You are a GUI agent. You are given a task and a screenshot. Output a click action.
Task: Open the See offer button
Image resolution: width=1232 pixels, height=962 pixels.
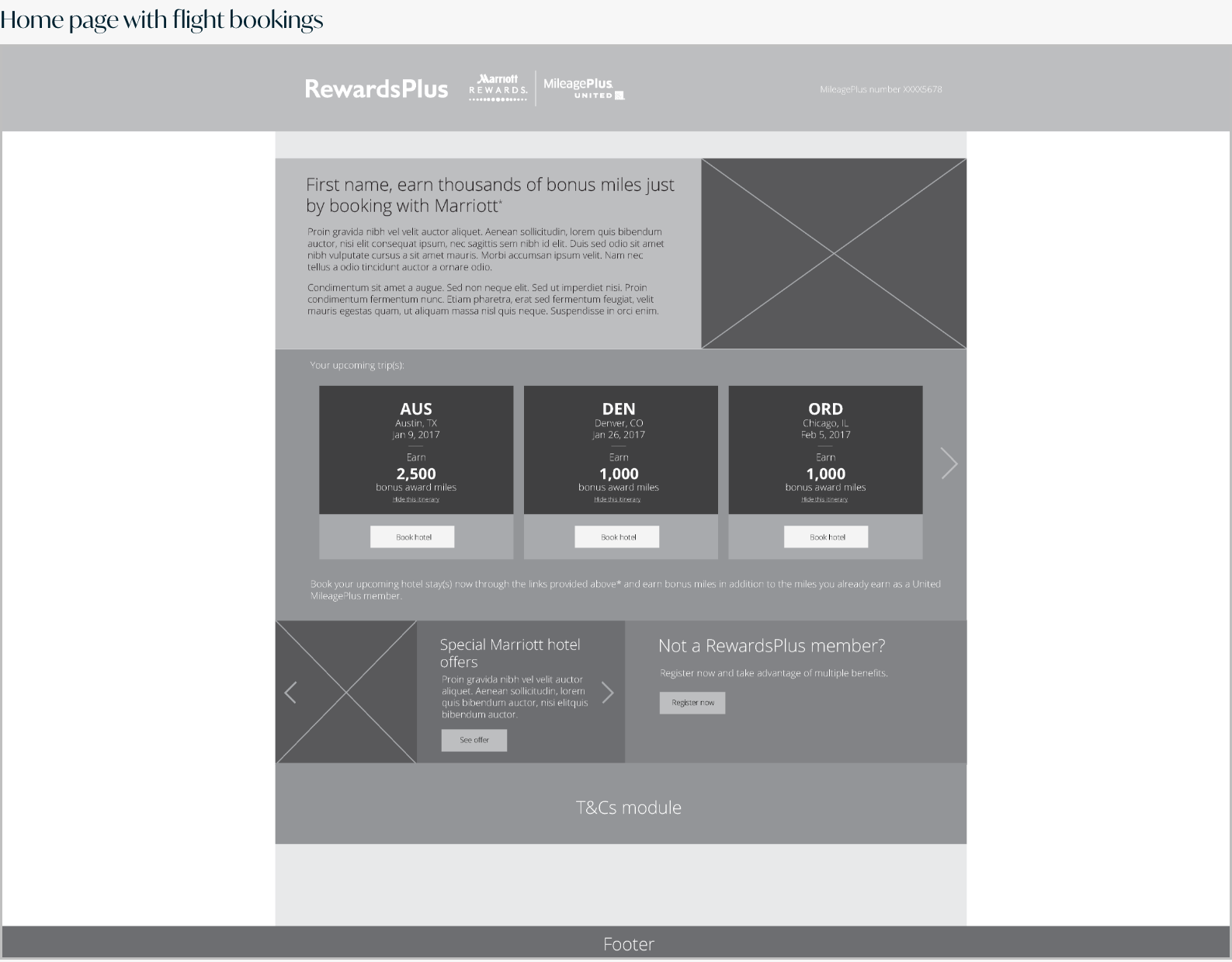coord(474,740)
